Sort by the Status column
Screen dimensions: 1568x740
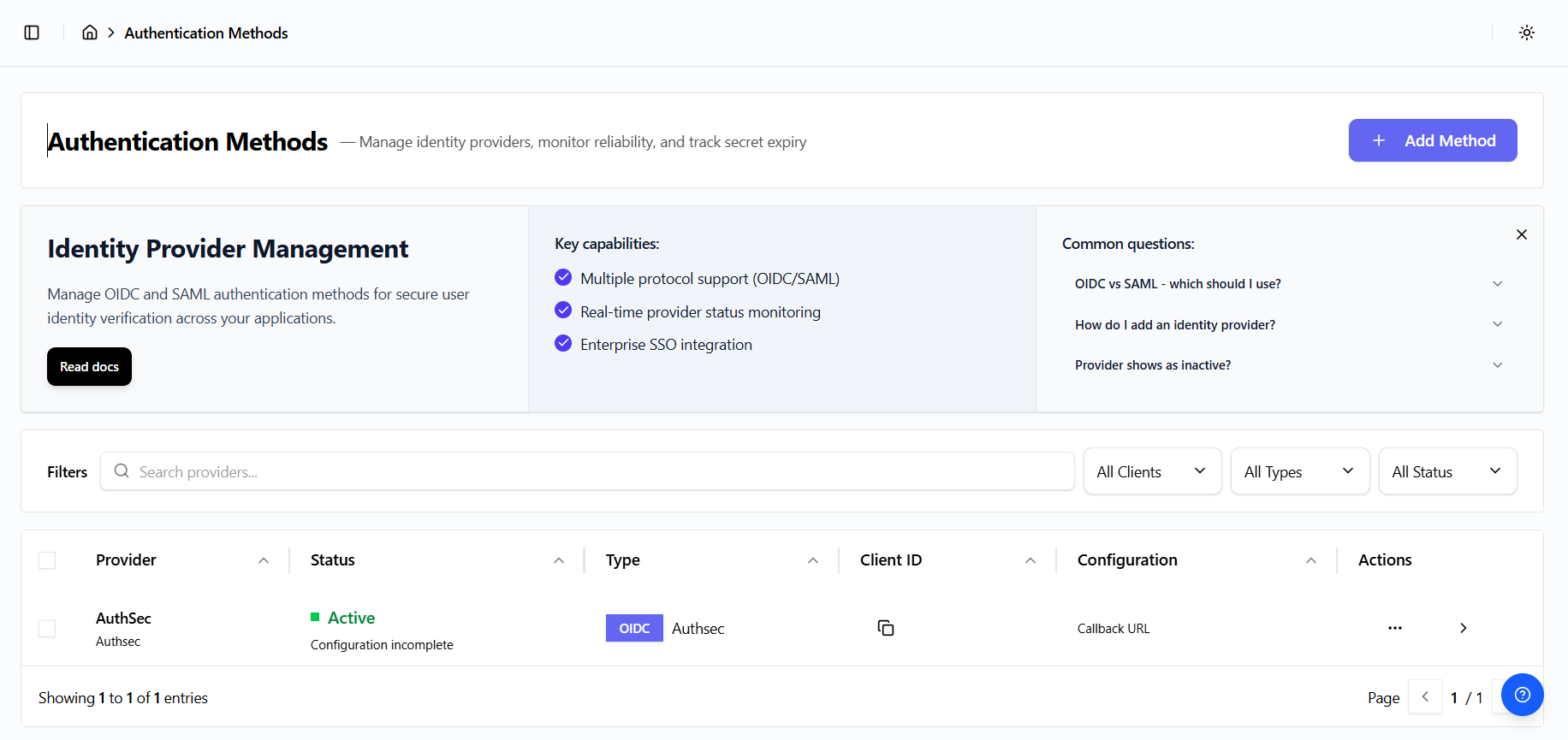point(437,560)
